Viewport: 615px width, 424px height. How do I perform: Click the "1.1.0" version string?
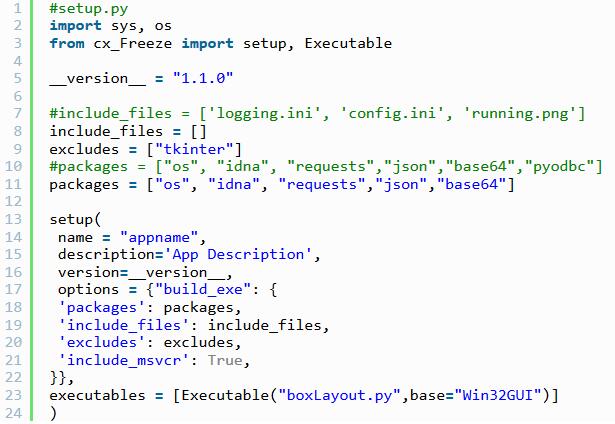pyautogui.click(x=203, y=78)
